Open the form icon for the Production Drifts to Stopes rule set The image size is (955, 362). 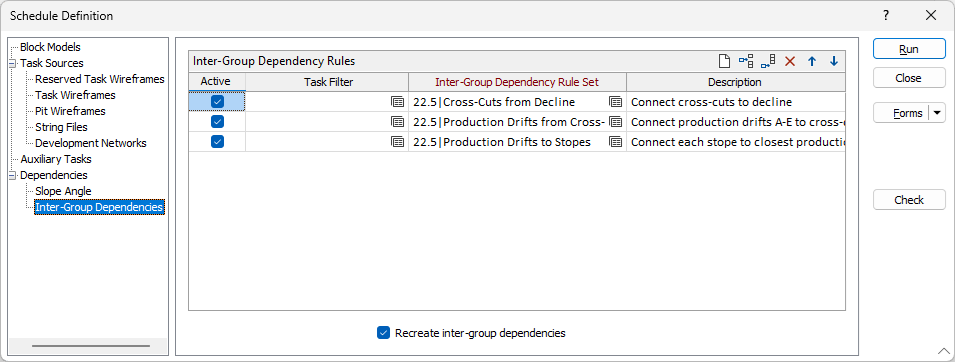(616, 142)
